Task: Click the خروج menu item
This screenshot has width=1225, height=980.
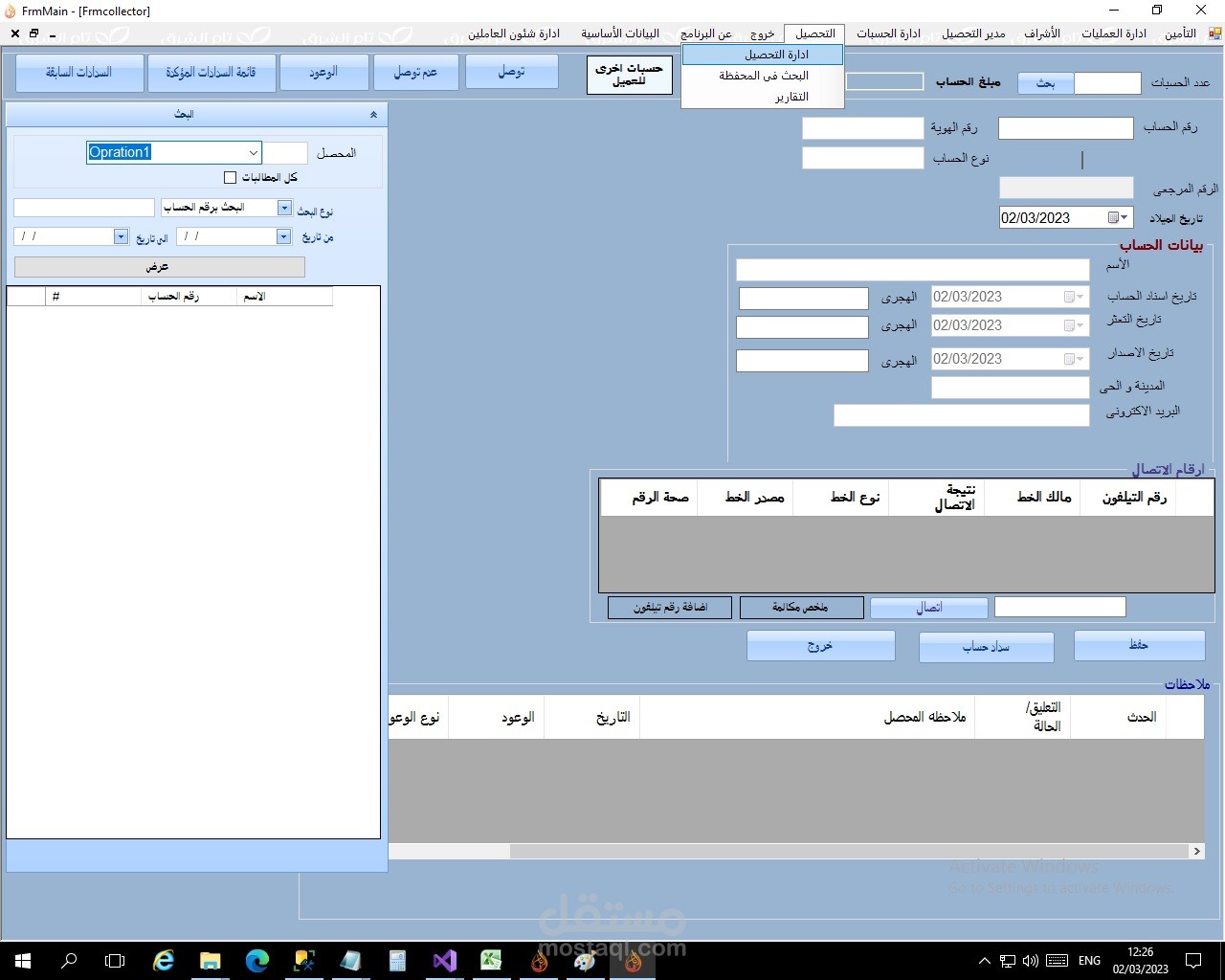Action: coord(762,33)
